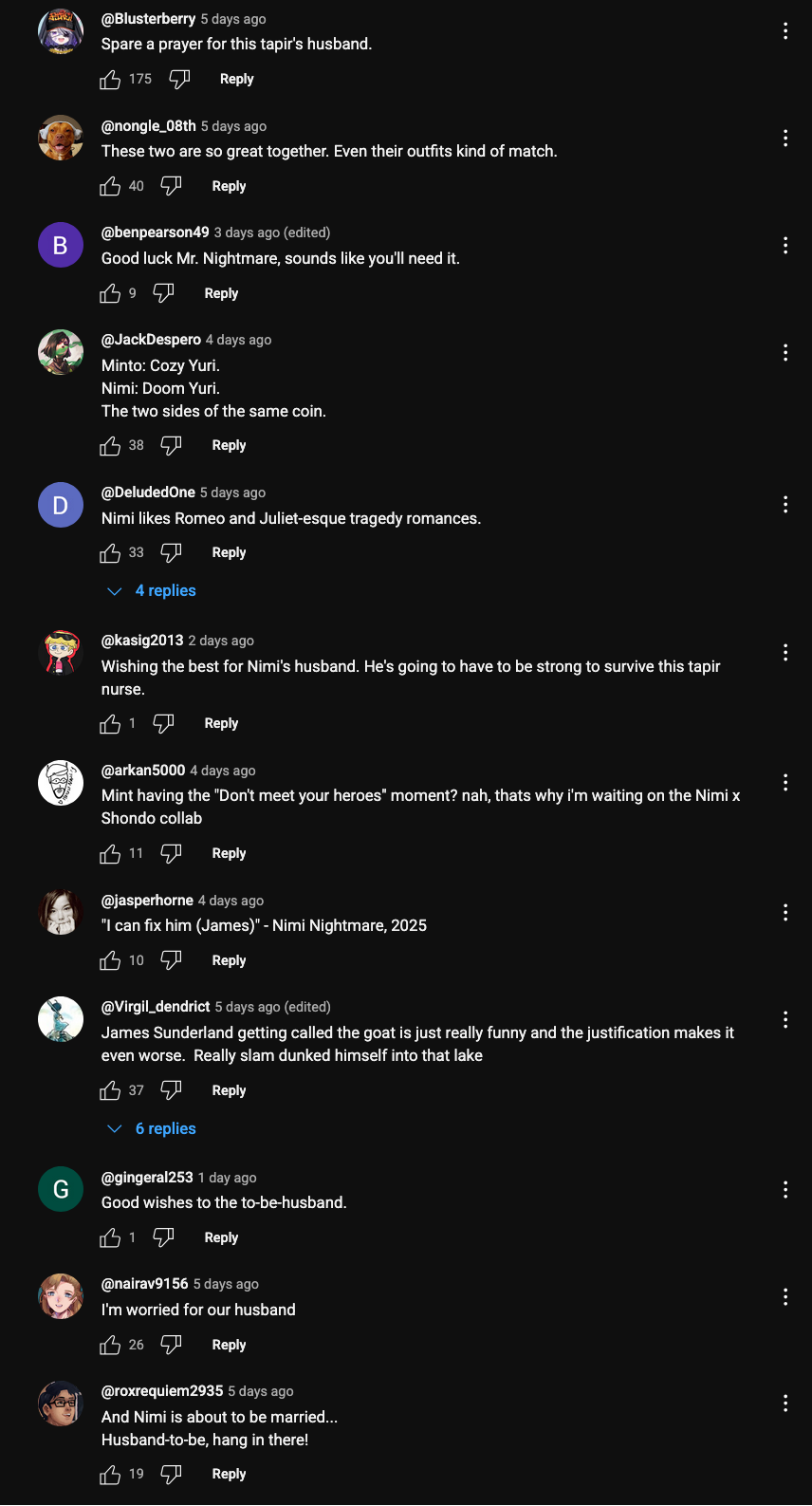Dislike @benpearson49's comment
This screenshot has width=812, height=1506.
(x=163, y=293)
